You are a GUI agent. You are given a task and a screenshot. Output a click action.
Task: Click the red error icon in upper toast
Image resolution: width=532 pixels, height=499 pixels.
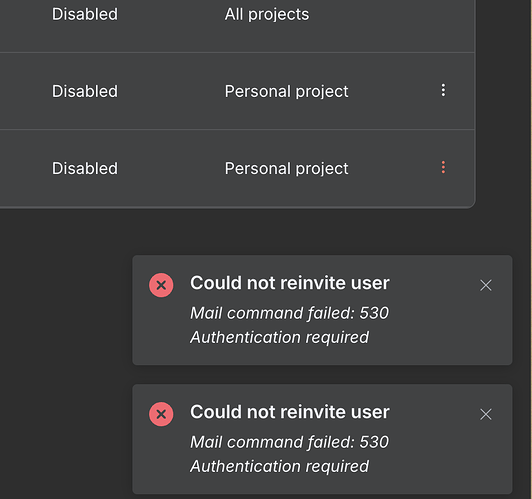(161, 285)
